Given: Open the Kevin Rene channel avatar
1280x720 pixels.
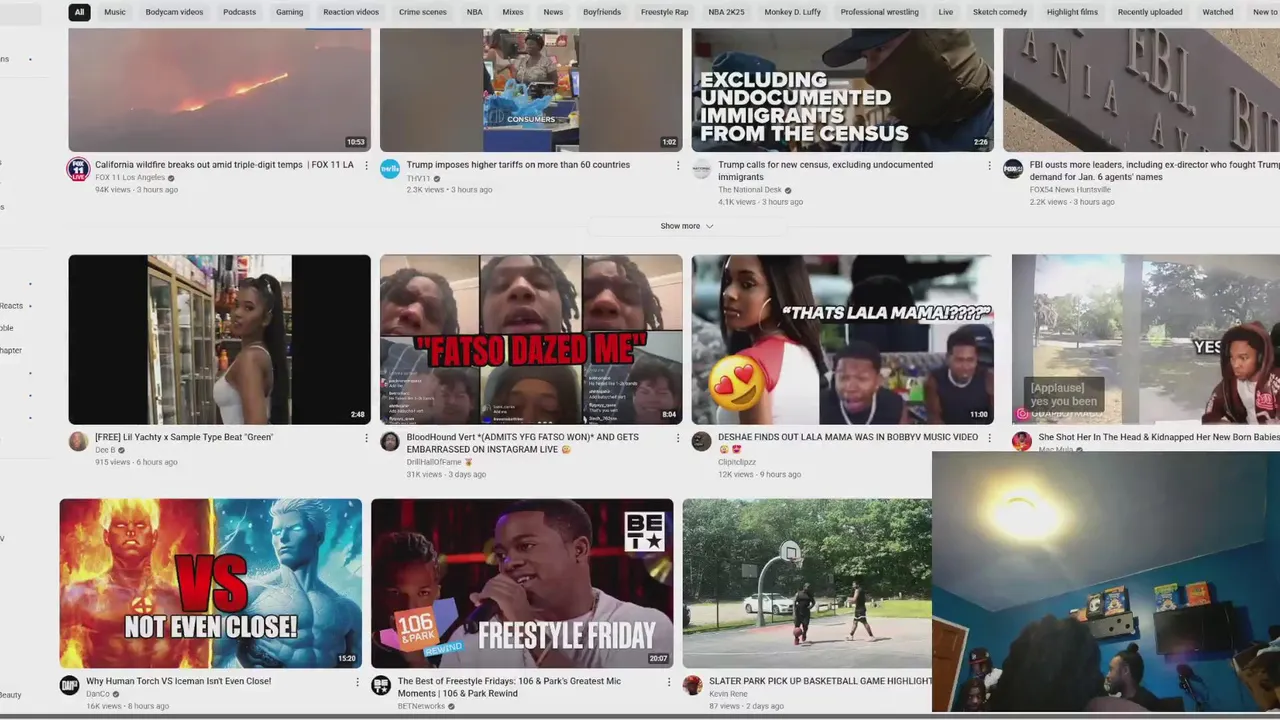Looking at the screenshot, I should click(693, 685).
